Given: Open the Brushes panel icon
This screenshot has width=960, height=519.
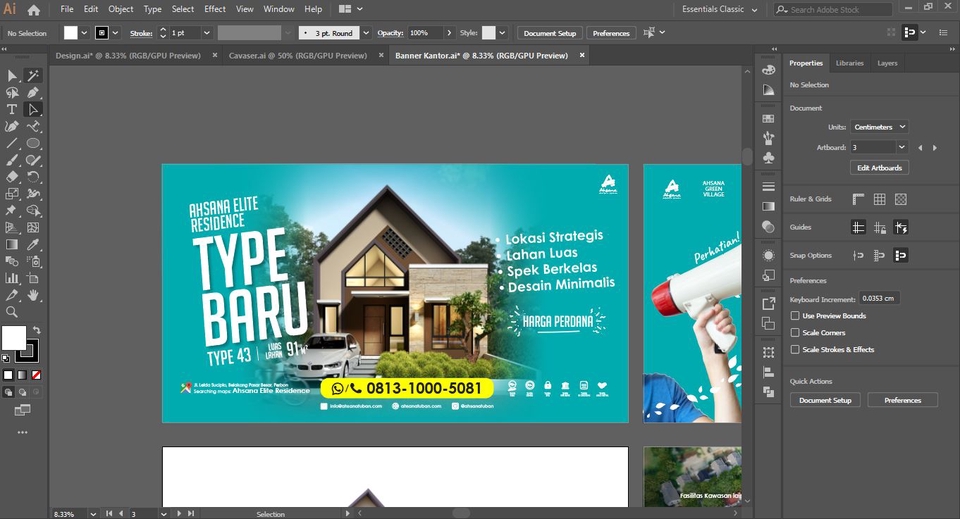Looking at the screenshot, I should click(768, 138).
